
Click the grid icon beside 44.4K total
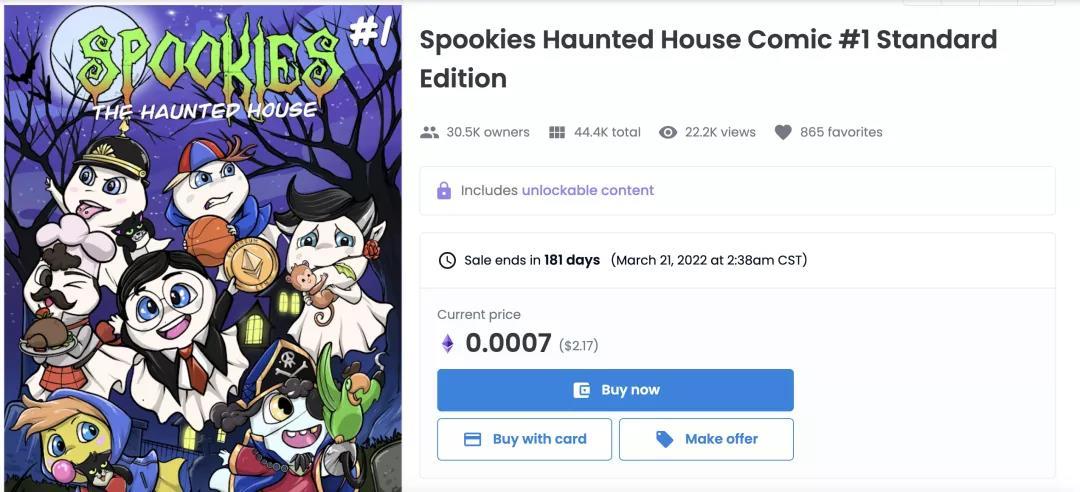tap(557, 132)
